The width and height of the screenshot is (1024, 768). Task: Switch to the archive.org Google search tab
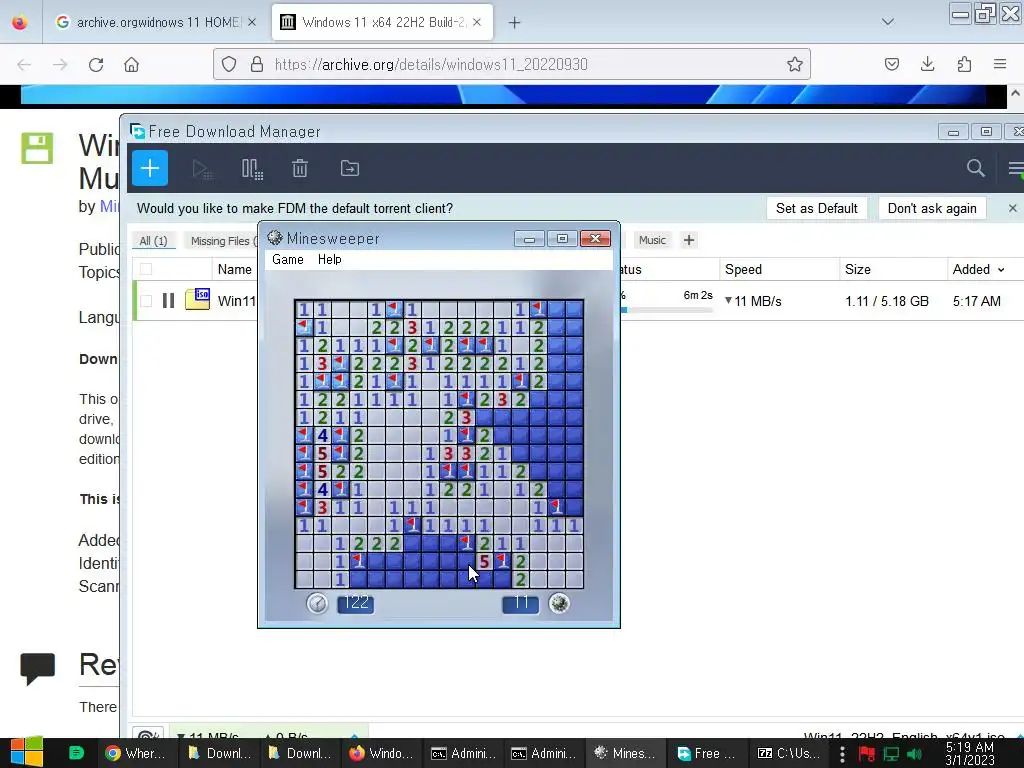[x=157, y=22]
